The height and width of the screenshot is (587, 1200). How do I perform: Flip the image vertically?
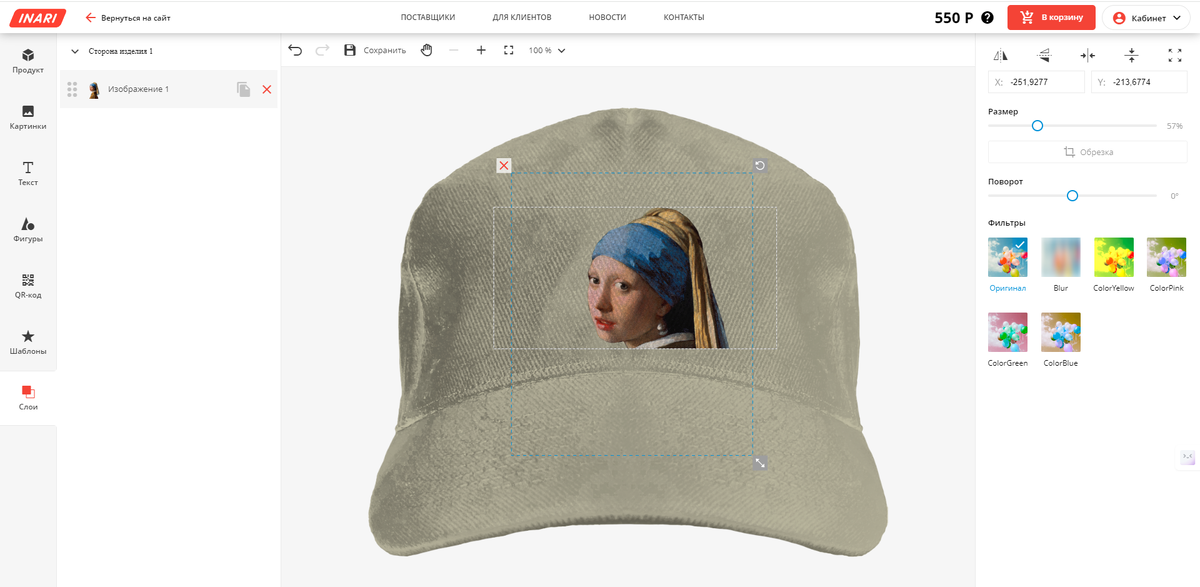tap(1044, 55)
